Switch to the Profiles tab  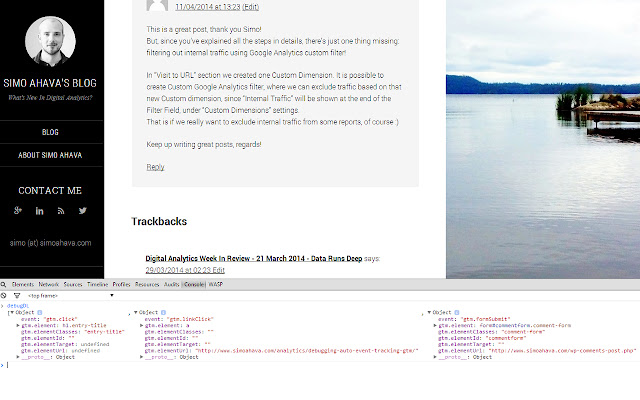pyautogui.click(x=121, y=284)
